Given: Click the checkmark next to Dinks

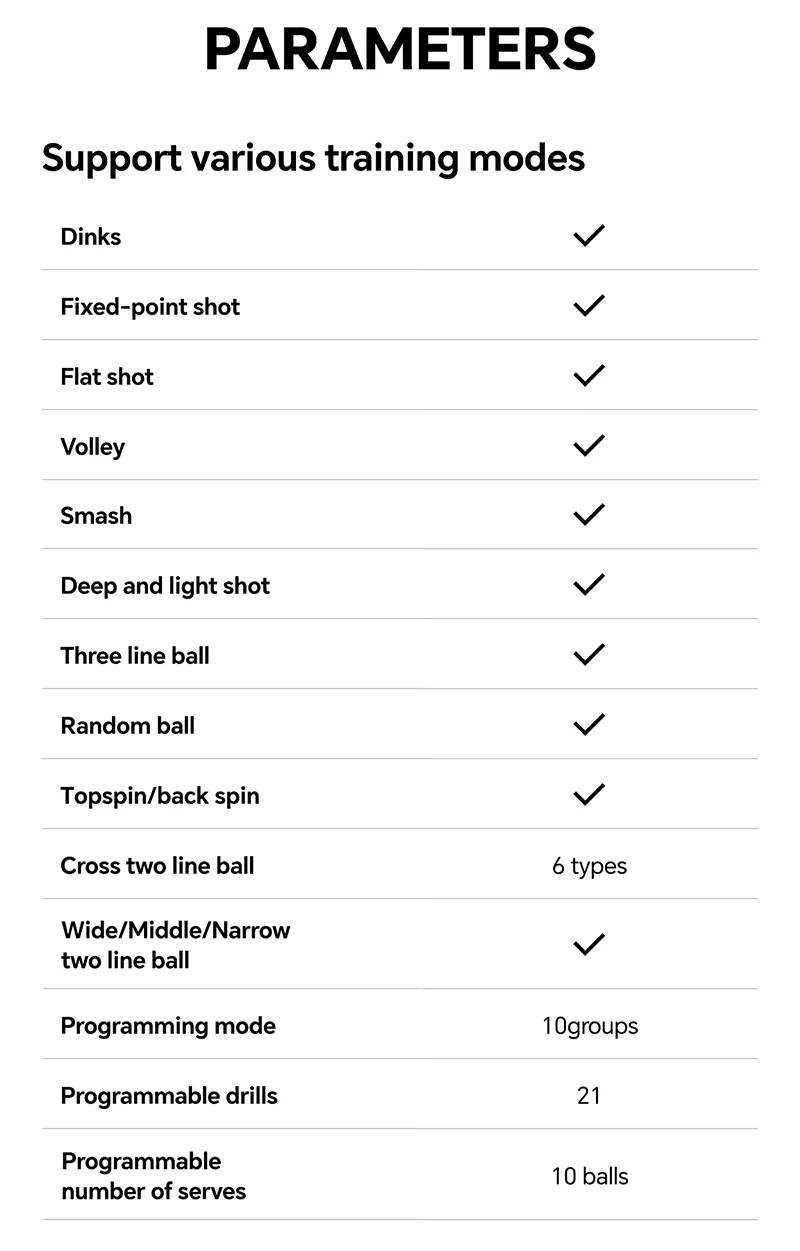Looking at the screenshot, I should (x=589, y=236).
